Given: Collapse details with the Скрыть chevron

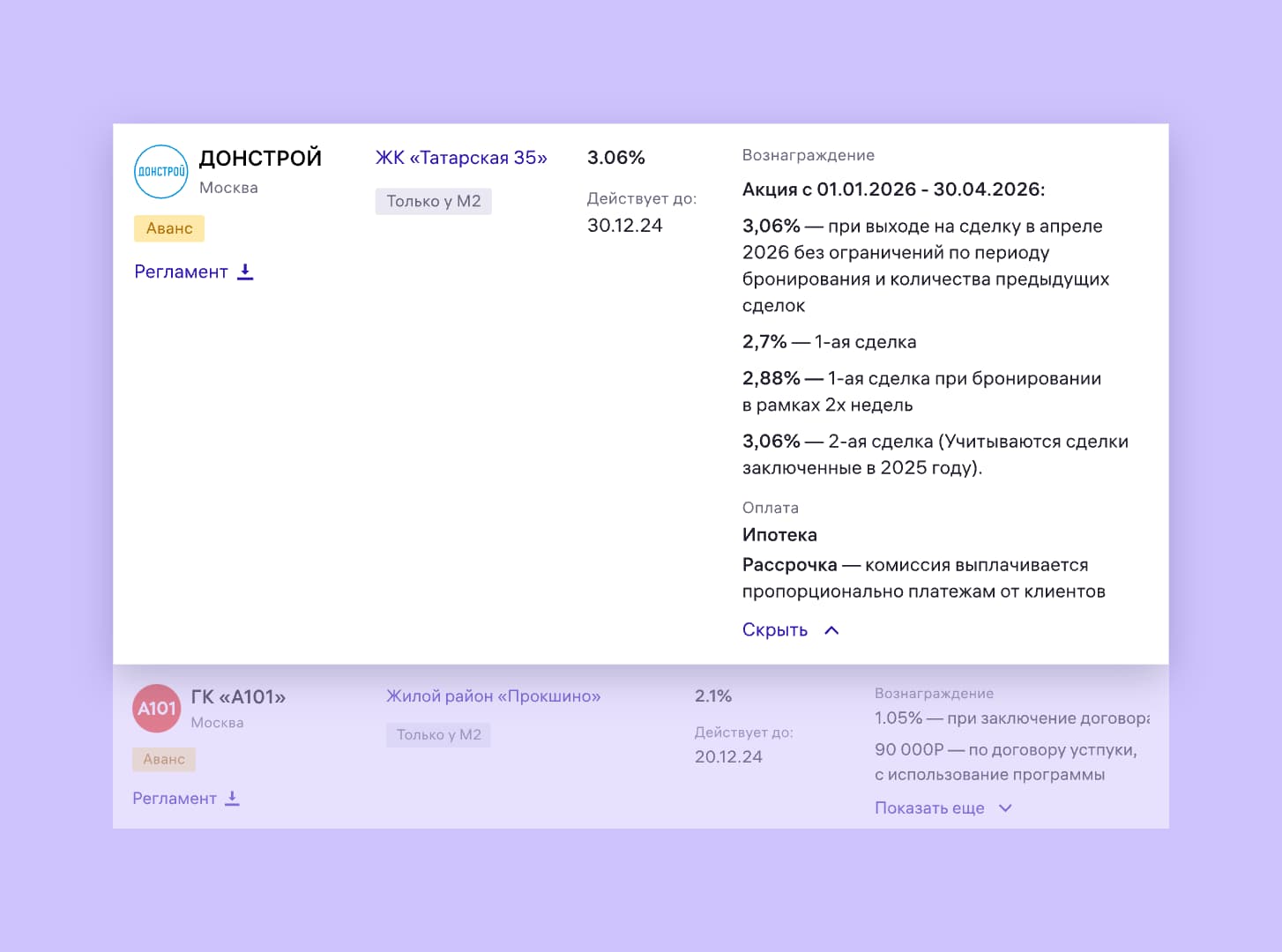Looking at the screenshot, I should [831, 630].
